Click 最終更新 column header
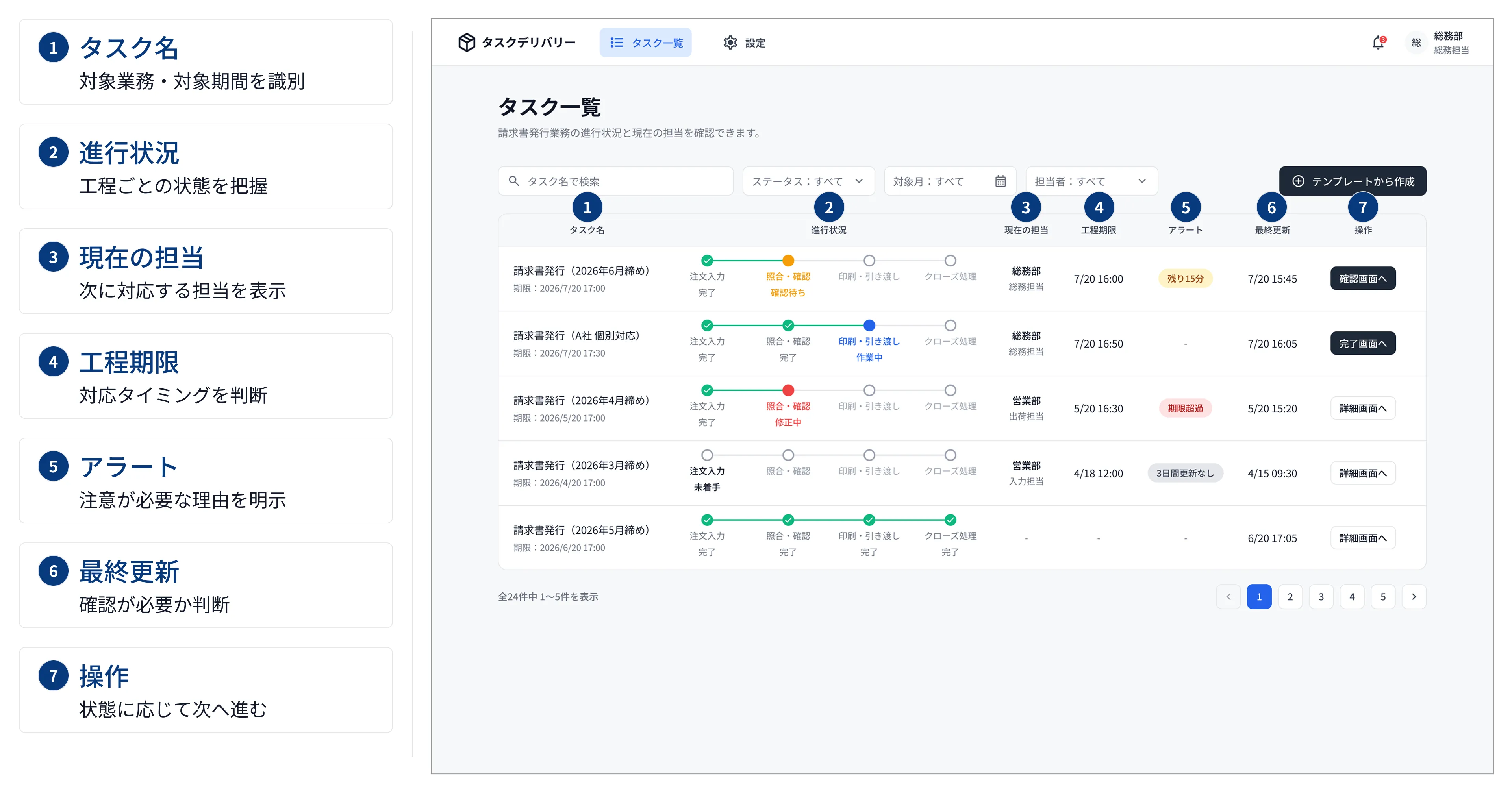Image resolution: width=1512 pixels, height=788 pixels. [1272, 230]
